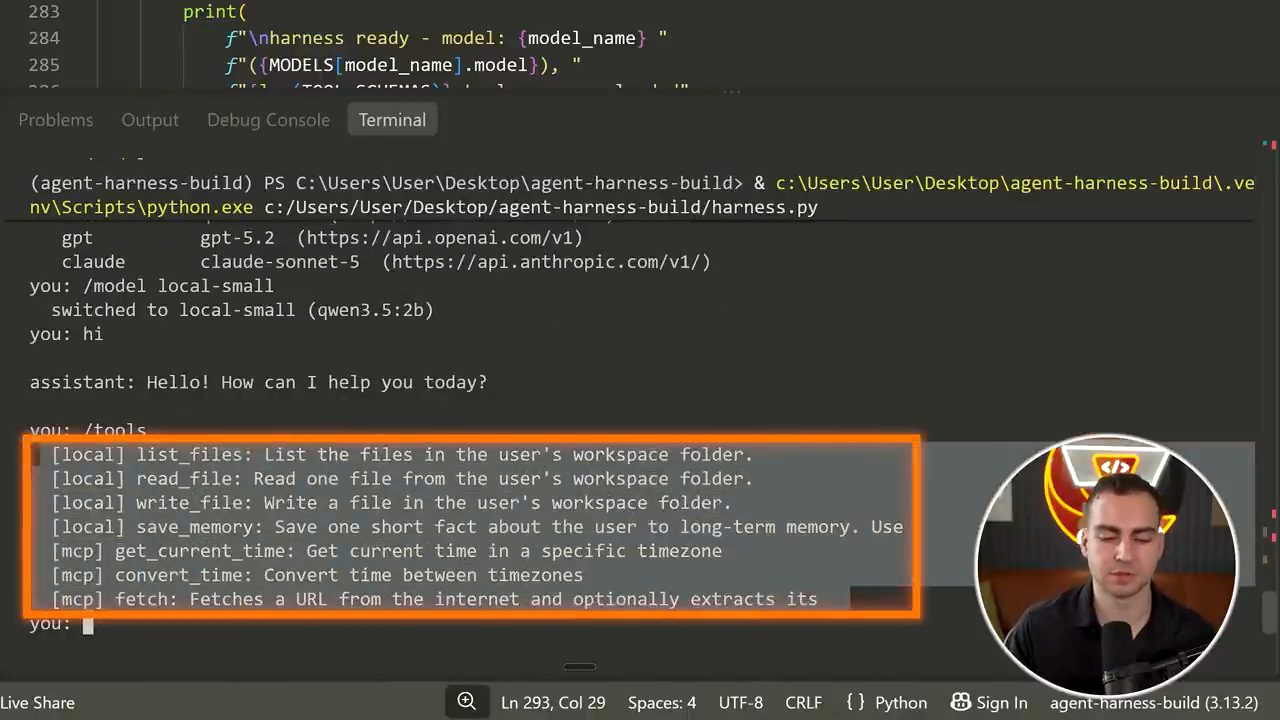The image size is (1280, 720).
Task: Click 'switched to local-small (qwen3.5:2b)' output
Action: click(x=242, y=310)
